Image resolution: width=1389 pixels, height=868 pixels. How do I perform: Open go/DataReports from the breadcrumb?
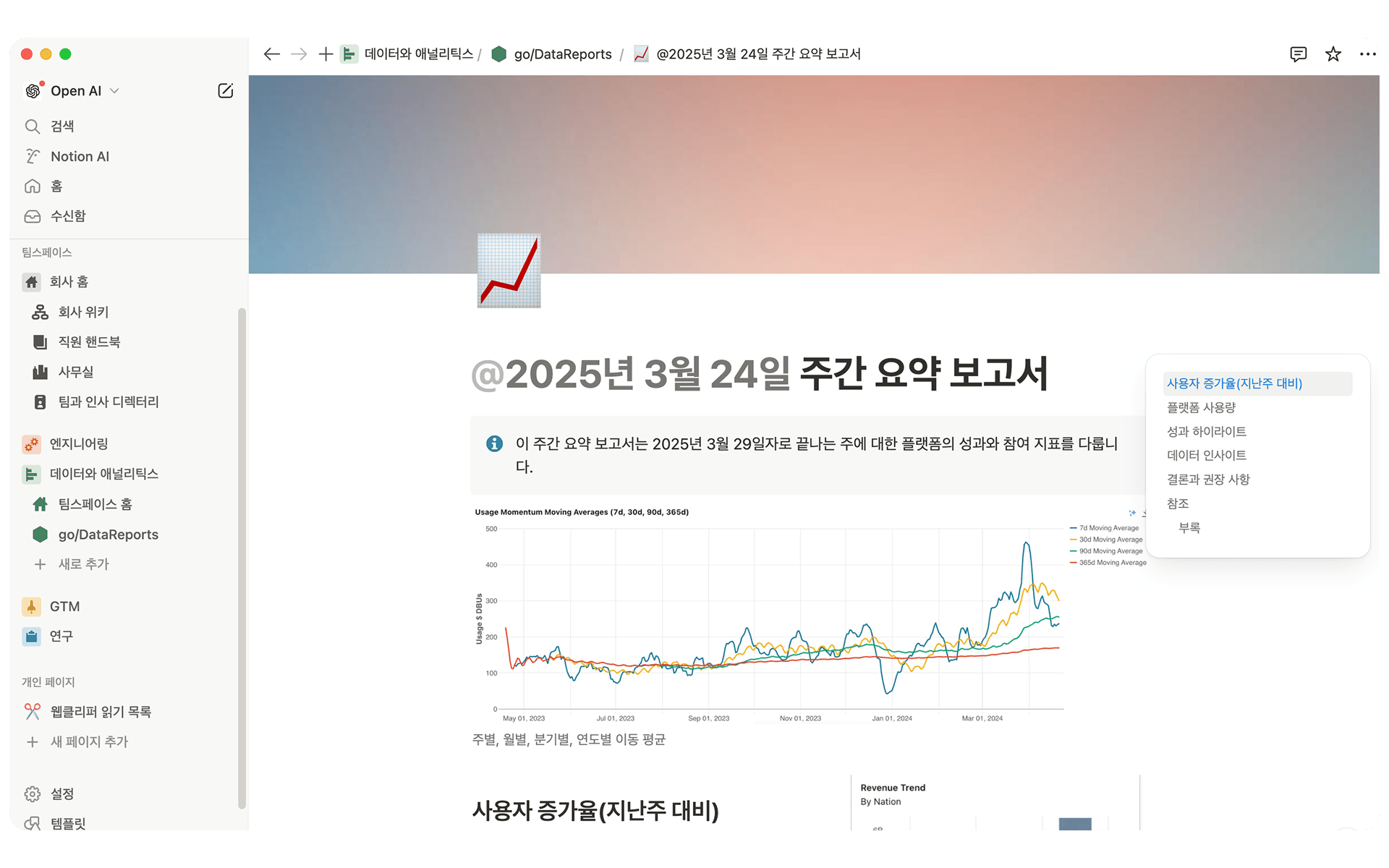click(562, 54)
